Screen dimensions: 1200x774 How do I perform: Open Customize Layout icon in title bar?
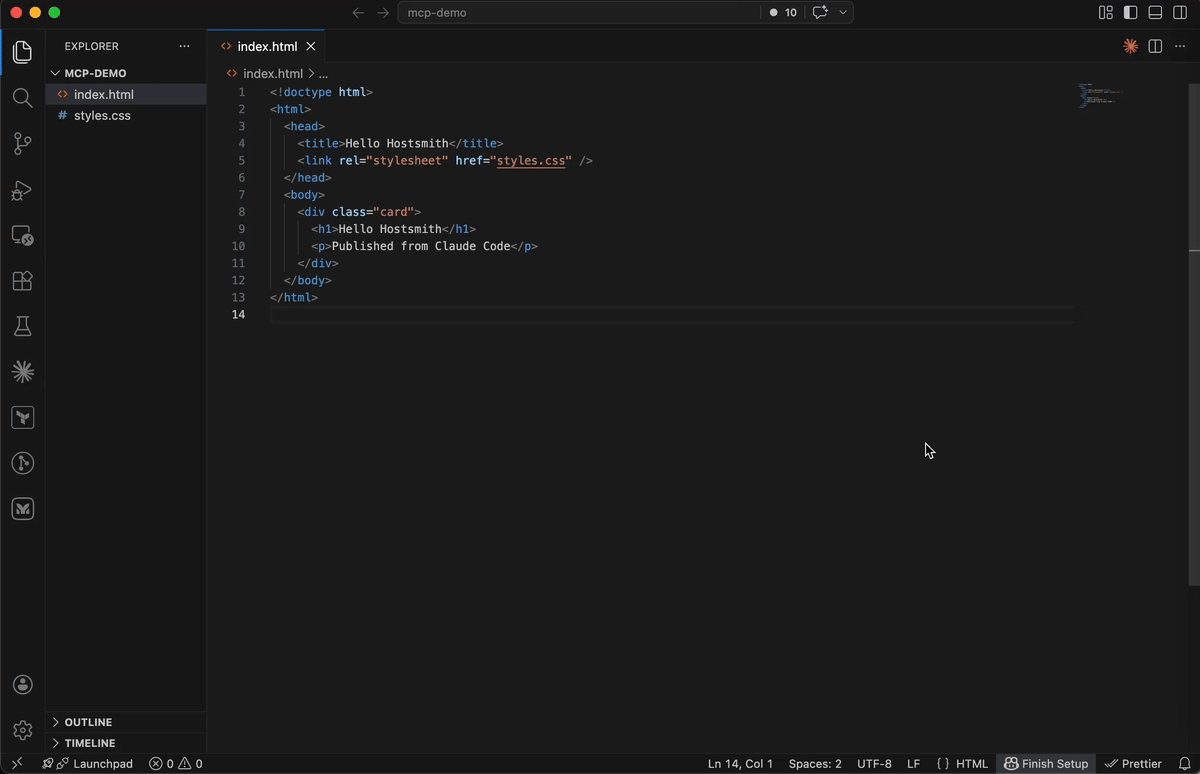1106,13
